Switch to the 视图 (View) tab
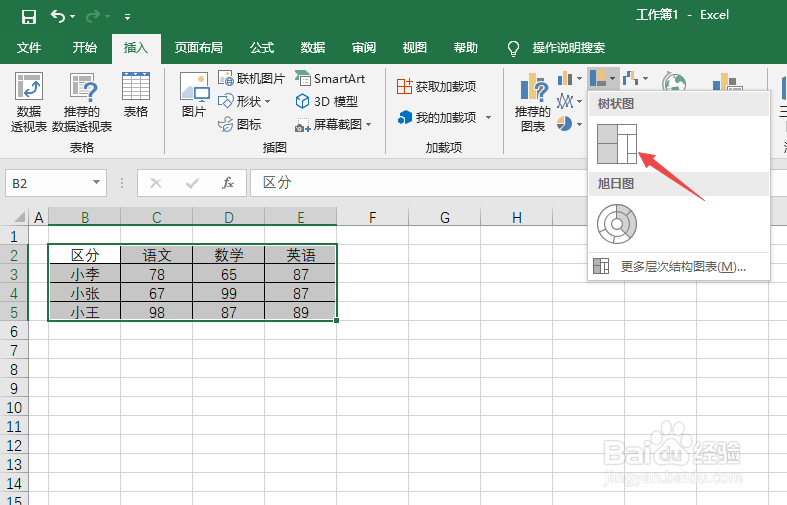The height and width of the screenshot is (505, 787). 415,48
